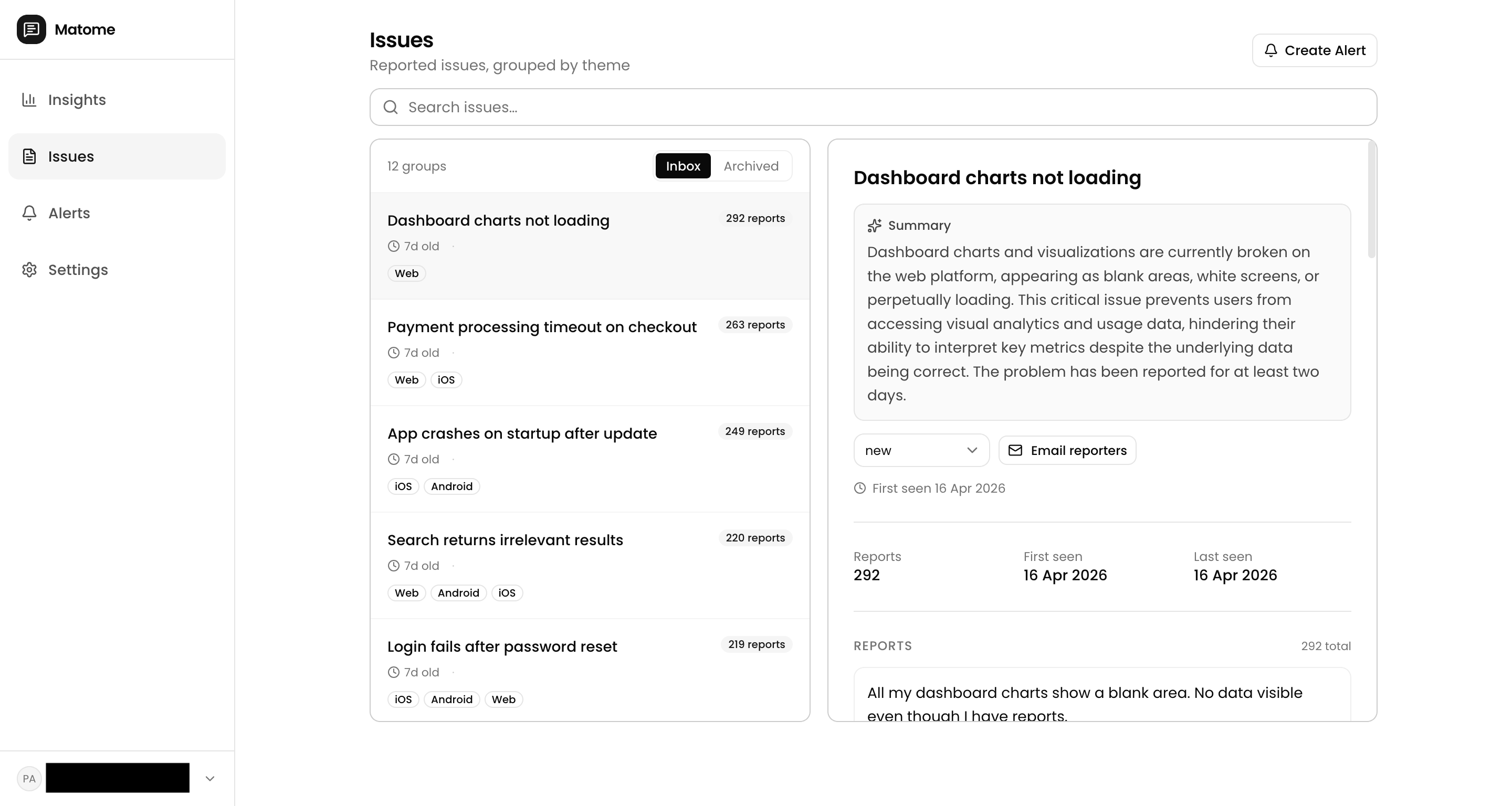Screen dimensions: 1512x806
Task: Open report starting All my dashboard charts
Action: coord(1102,695)
